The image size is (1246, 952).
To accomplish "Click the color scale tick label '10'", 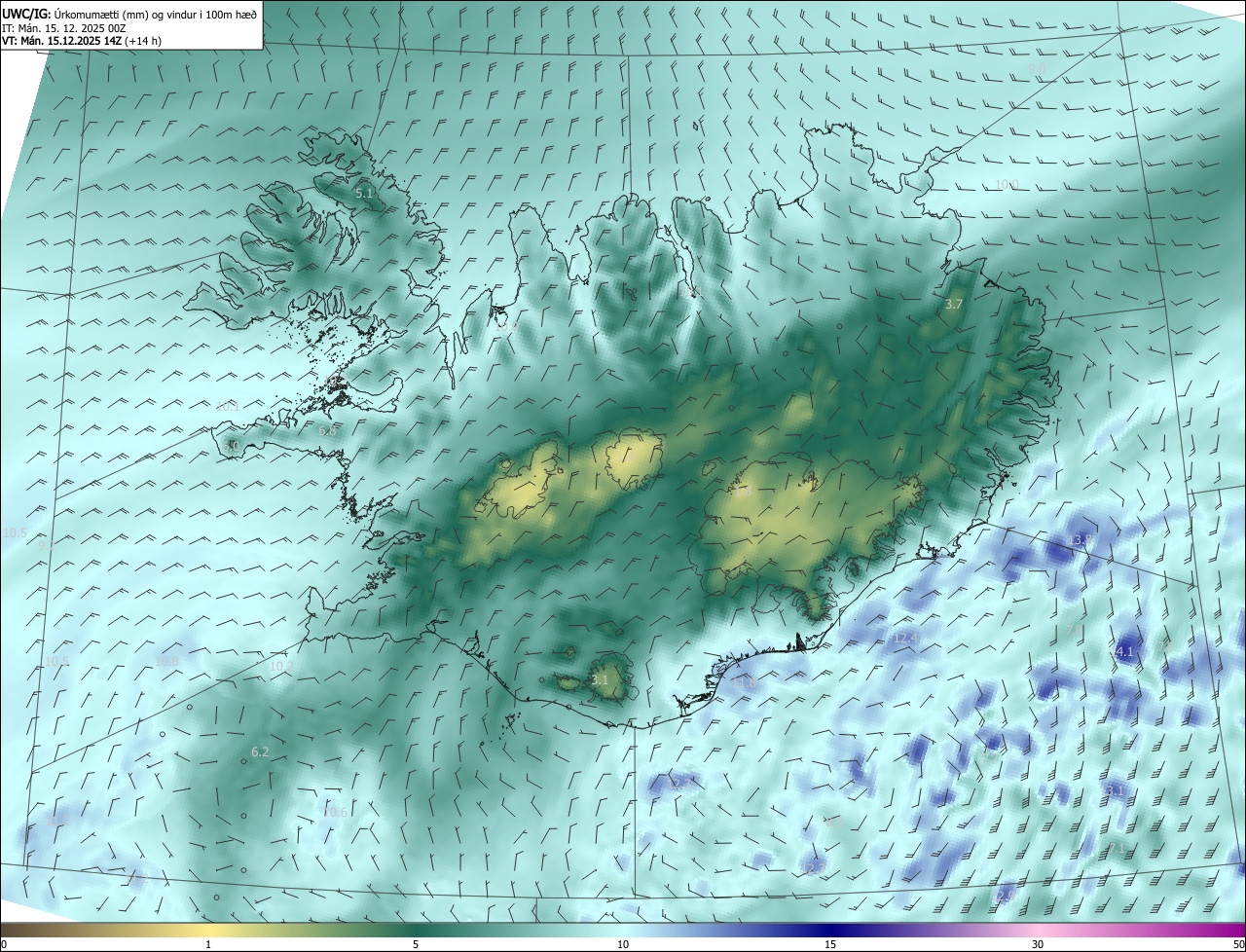I will [623, 944].
